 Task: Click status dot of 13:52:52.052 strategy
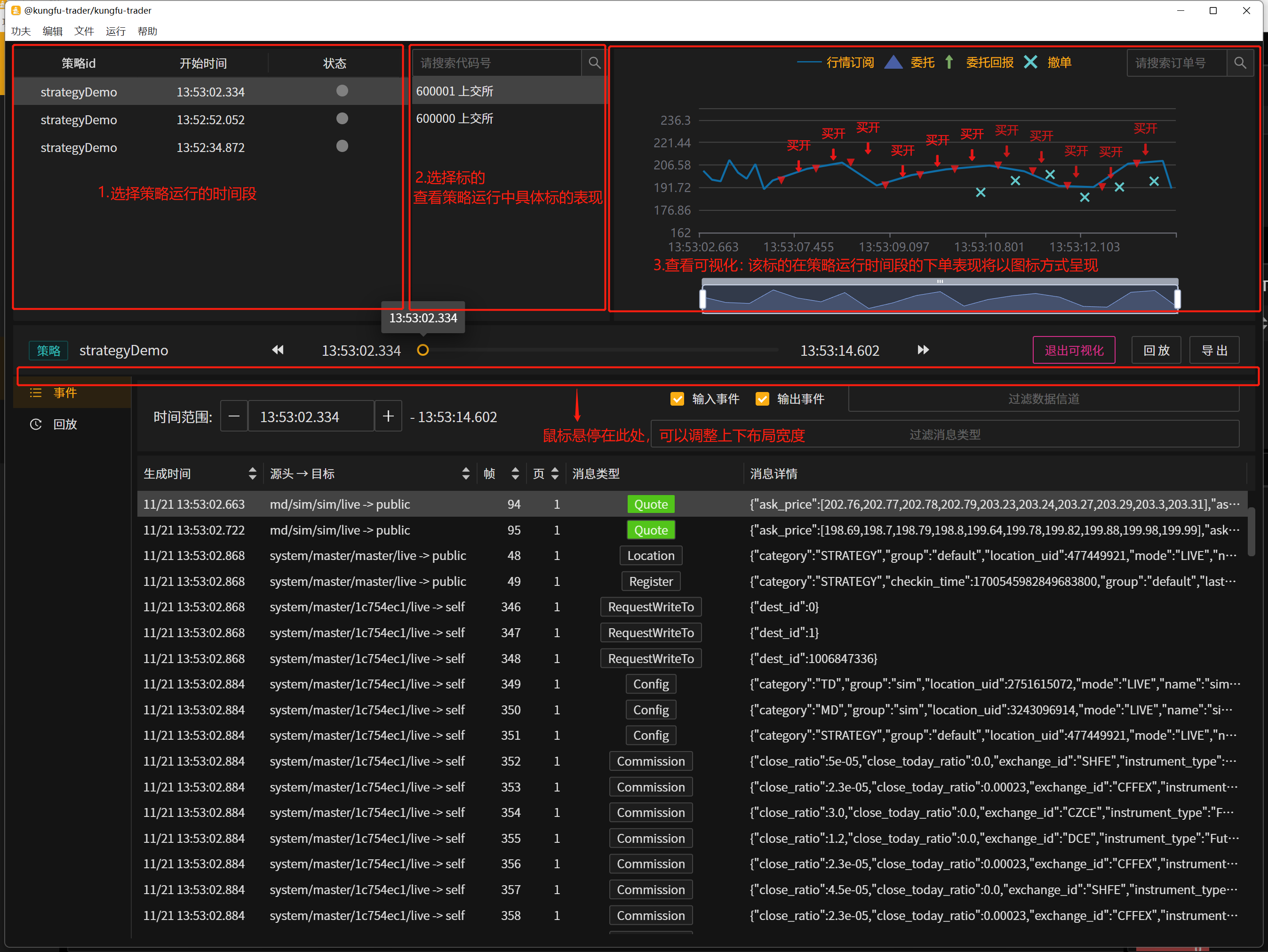[342, 119]
